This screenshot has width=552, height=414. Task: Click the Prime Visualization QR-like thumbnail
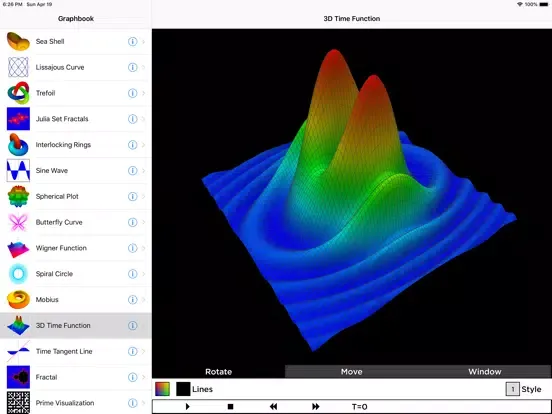coord(18,402)
